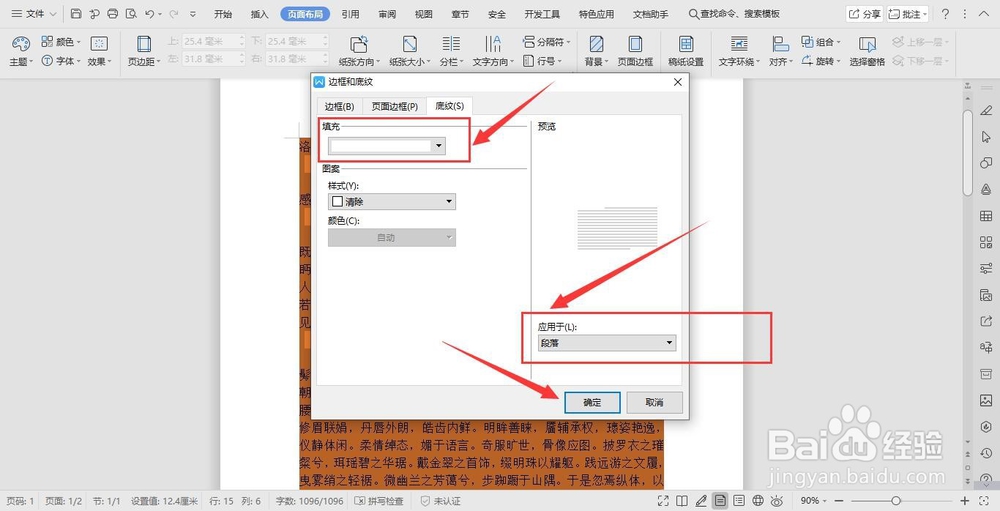Image resolution: width=1000 pixels, height=511 pixels.
Task: Click the 纸张大小 paper size icon
Action: [409, 43]
